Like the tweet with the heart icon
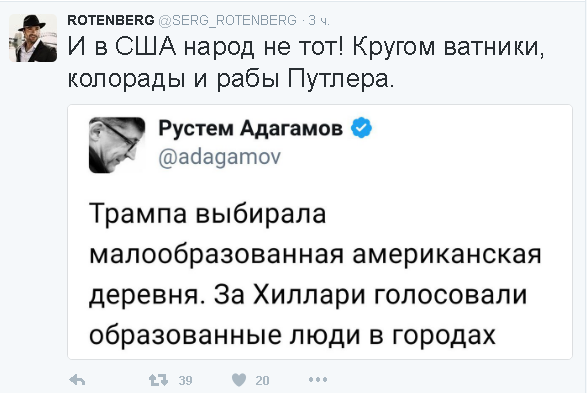The width and height of the screenshot is (587, 393). click(x=239, y=380)
